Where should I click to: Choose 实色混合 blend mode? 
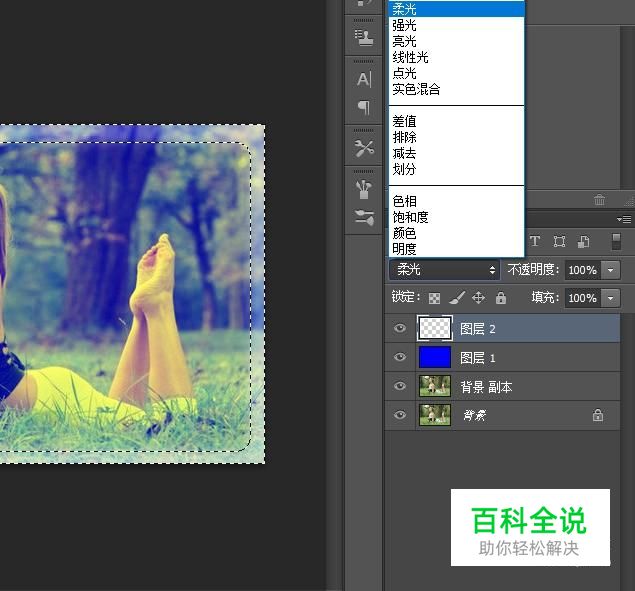point(456,89)
